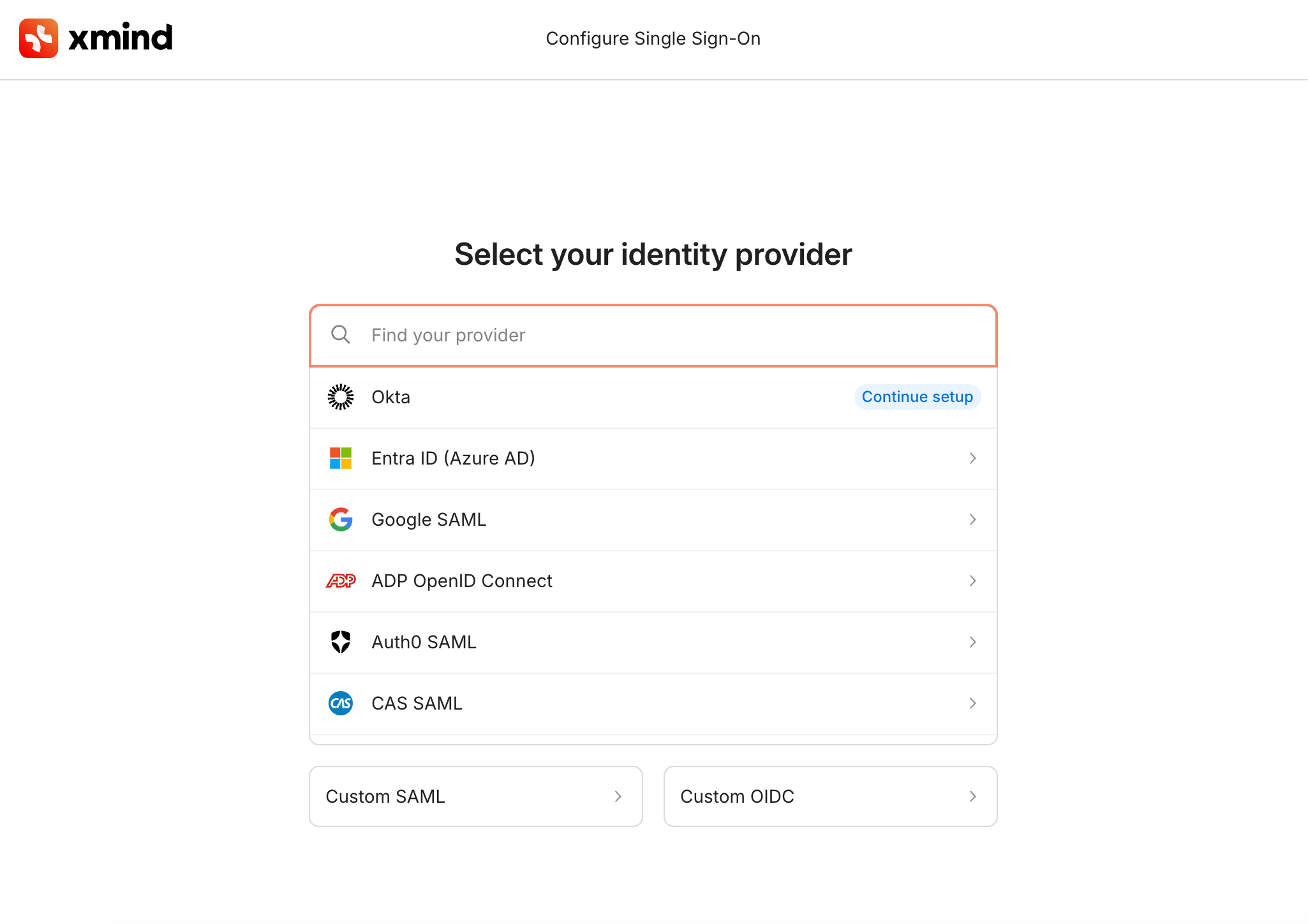Click the Custom SAML chevron arrow
Viewport: 1308px width, 924px height.
click(x=618, y=796)
